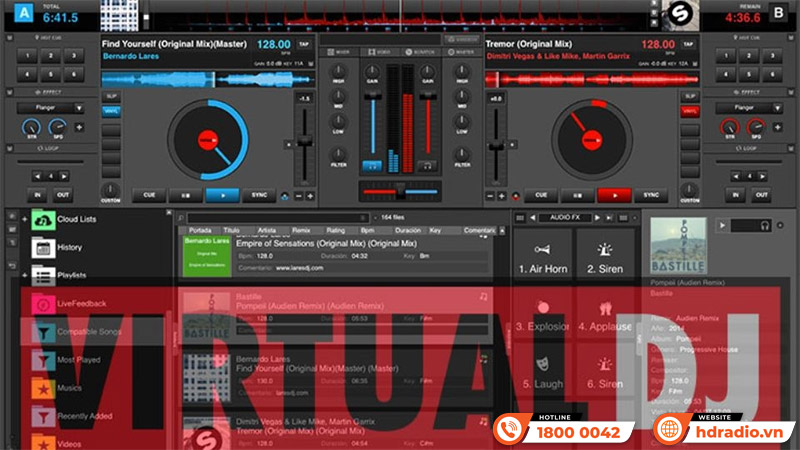This screenshot has height=450, width=800.
Task: Enable SLIP mode on deck B
Action: point(689,96)
